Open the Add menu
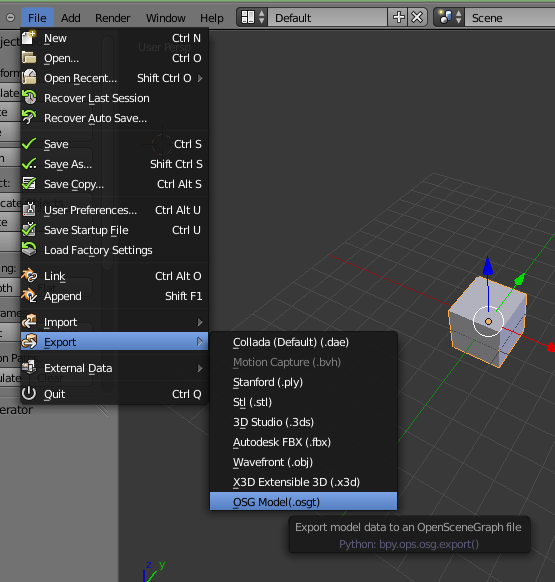This screenshot has width=555, height=582. [x=71, y=18]
